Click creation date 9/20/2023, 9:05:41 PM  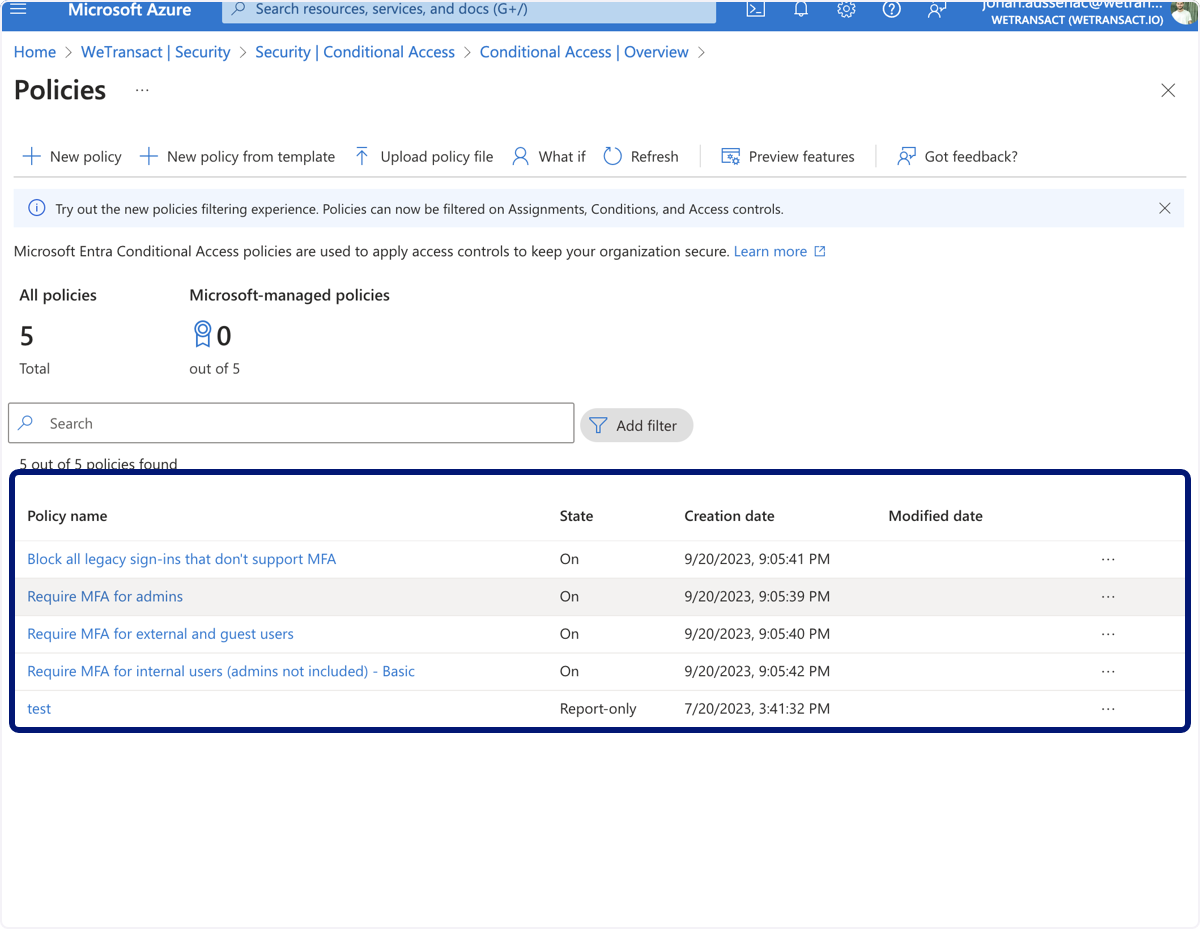click(x=757, y=559)
